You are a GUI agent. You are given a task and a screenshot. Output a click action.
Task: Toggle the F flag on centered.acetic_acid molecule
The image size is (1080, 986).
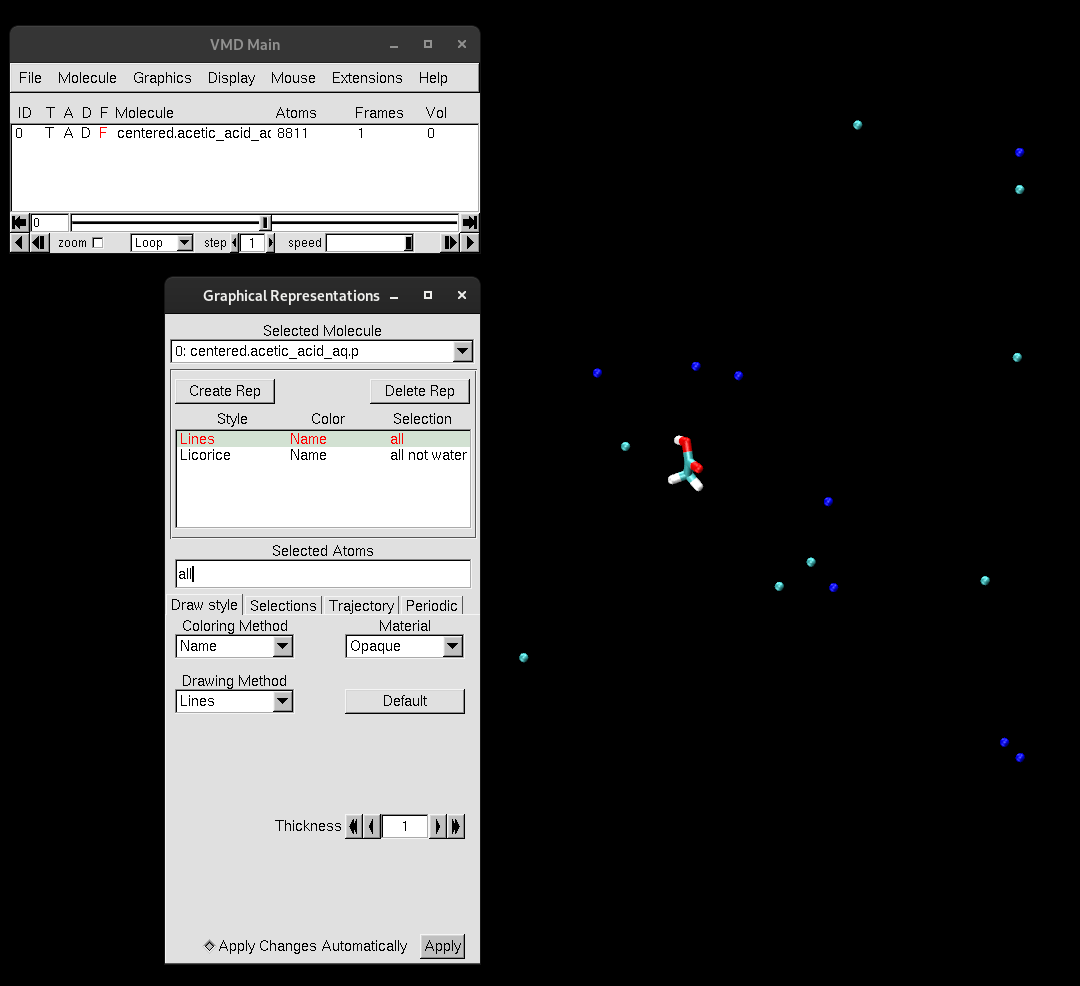tap(101, 133)
